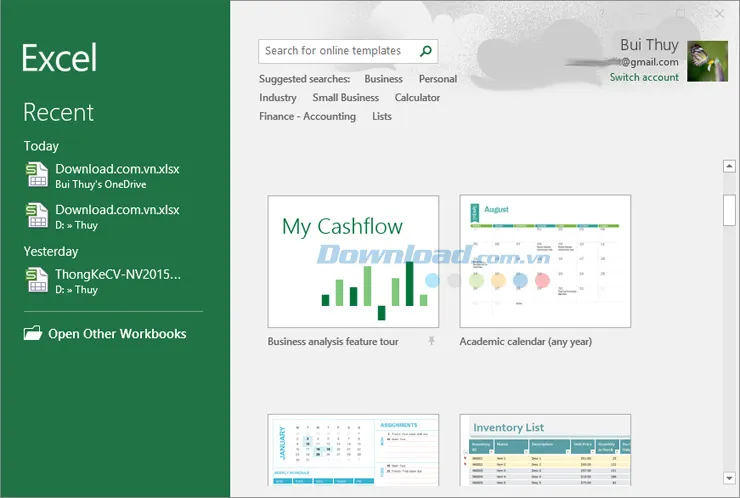Click the Academic calendar (any year) caption
This screenshot has height=498, width=740.
coord(526,341)
